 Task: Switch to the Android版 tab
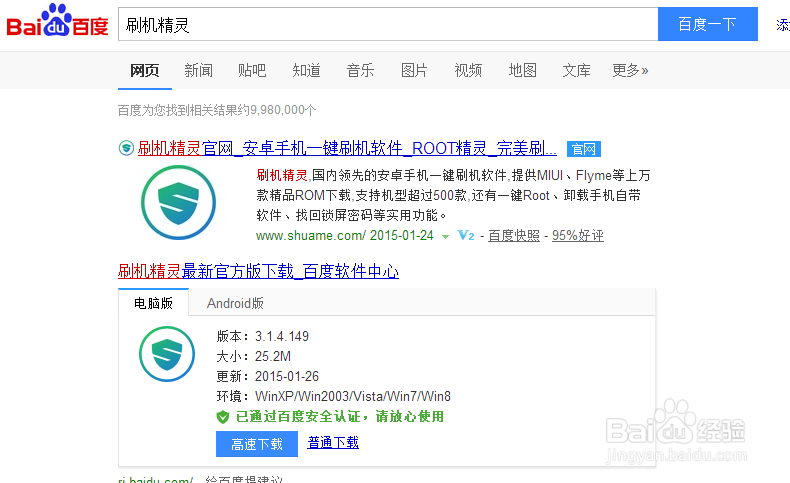click(235, 303)
